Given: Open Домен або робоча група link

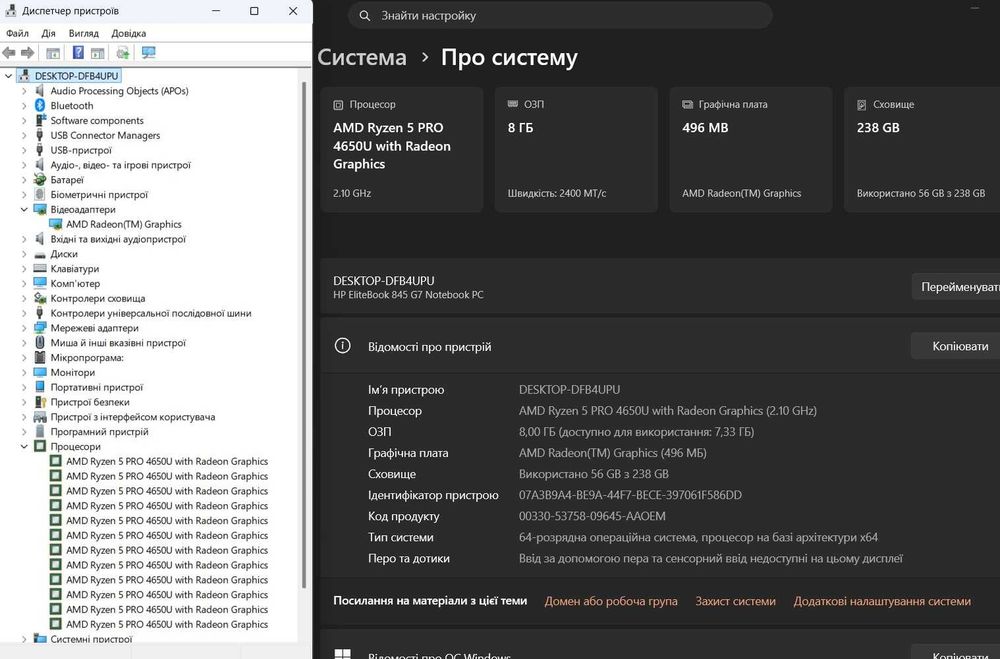Looking at the screenshot, I should pos(611,601).
